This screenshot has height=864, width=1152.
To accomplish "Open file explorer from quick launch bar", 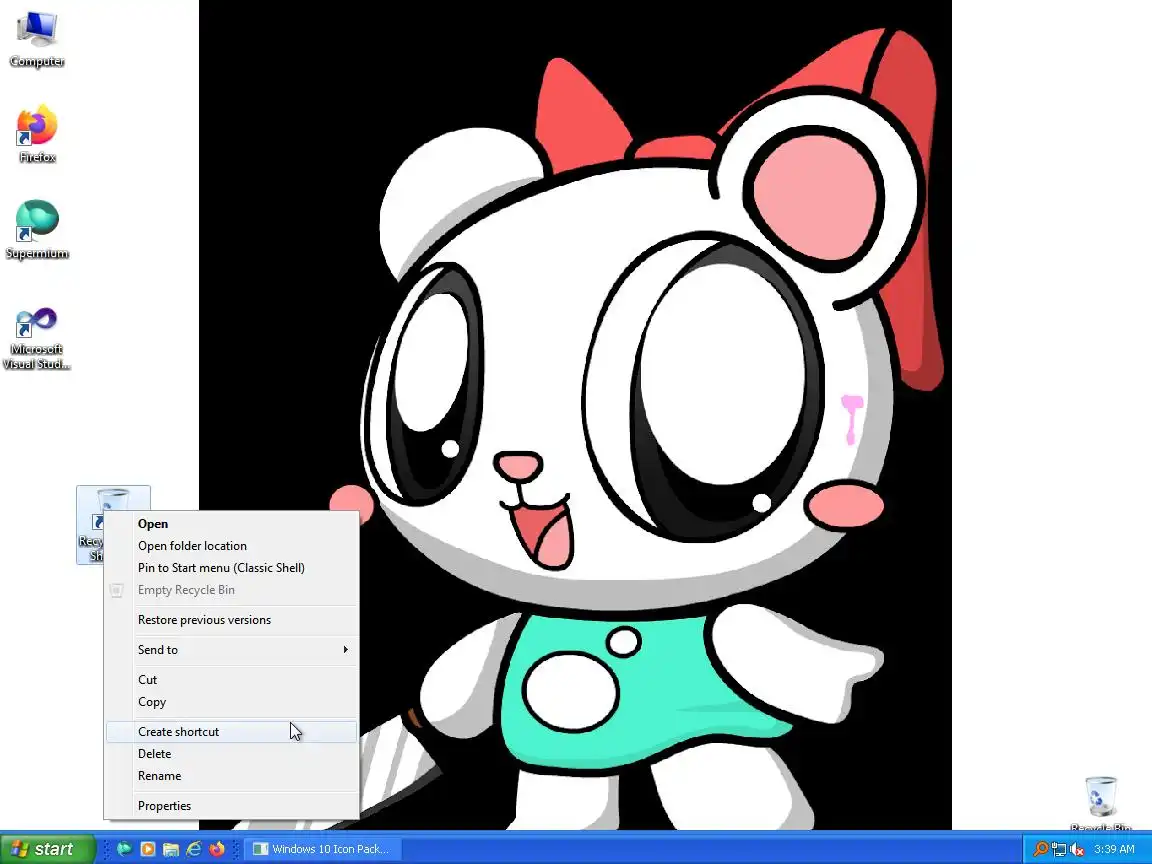I will click(x=170, y=849).
